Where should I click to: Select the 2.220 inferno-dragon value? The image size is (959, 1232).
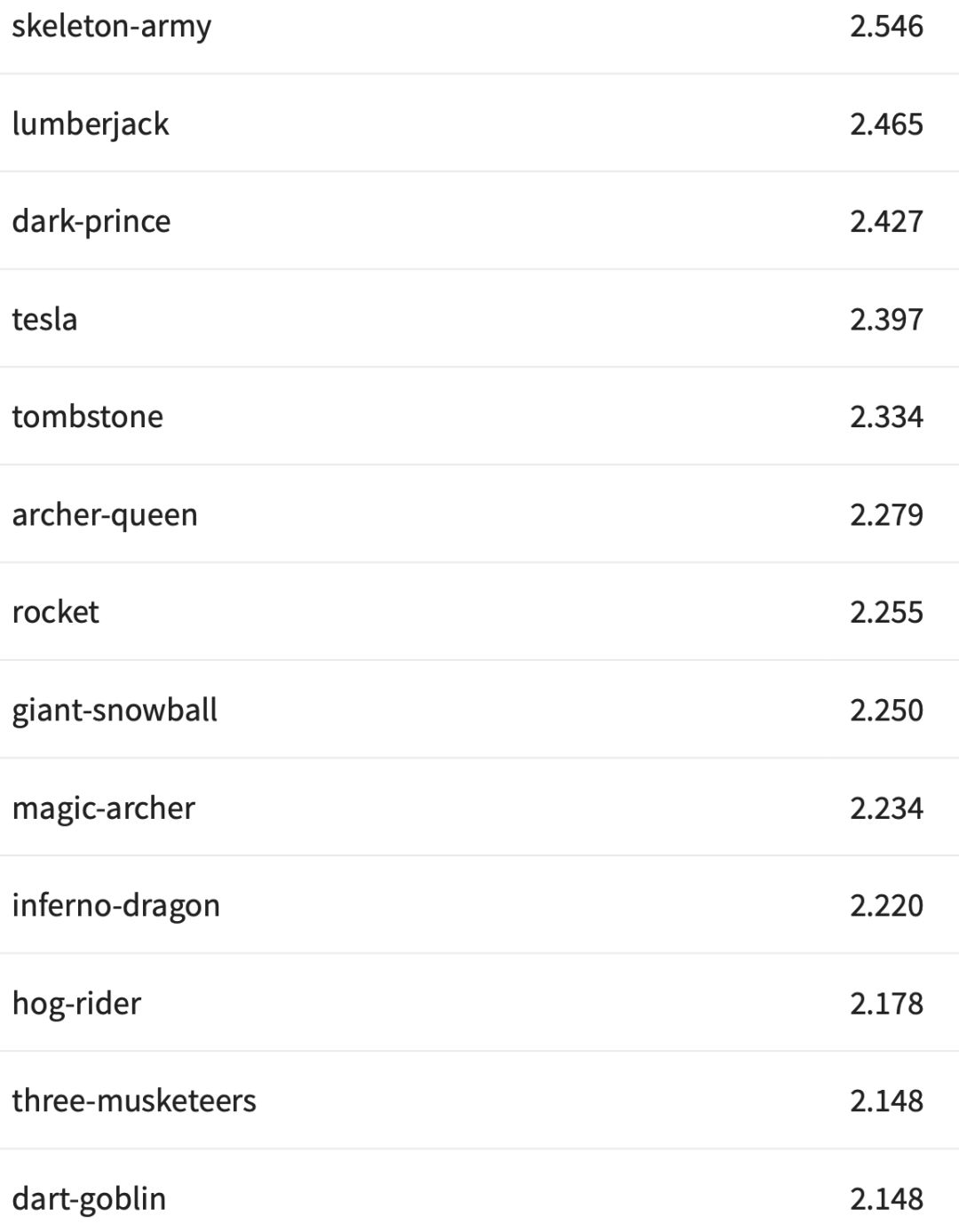(886, 905)
